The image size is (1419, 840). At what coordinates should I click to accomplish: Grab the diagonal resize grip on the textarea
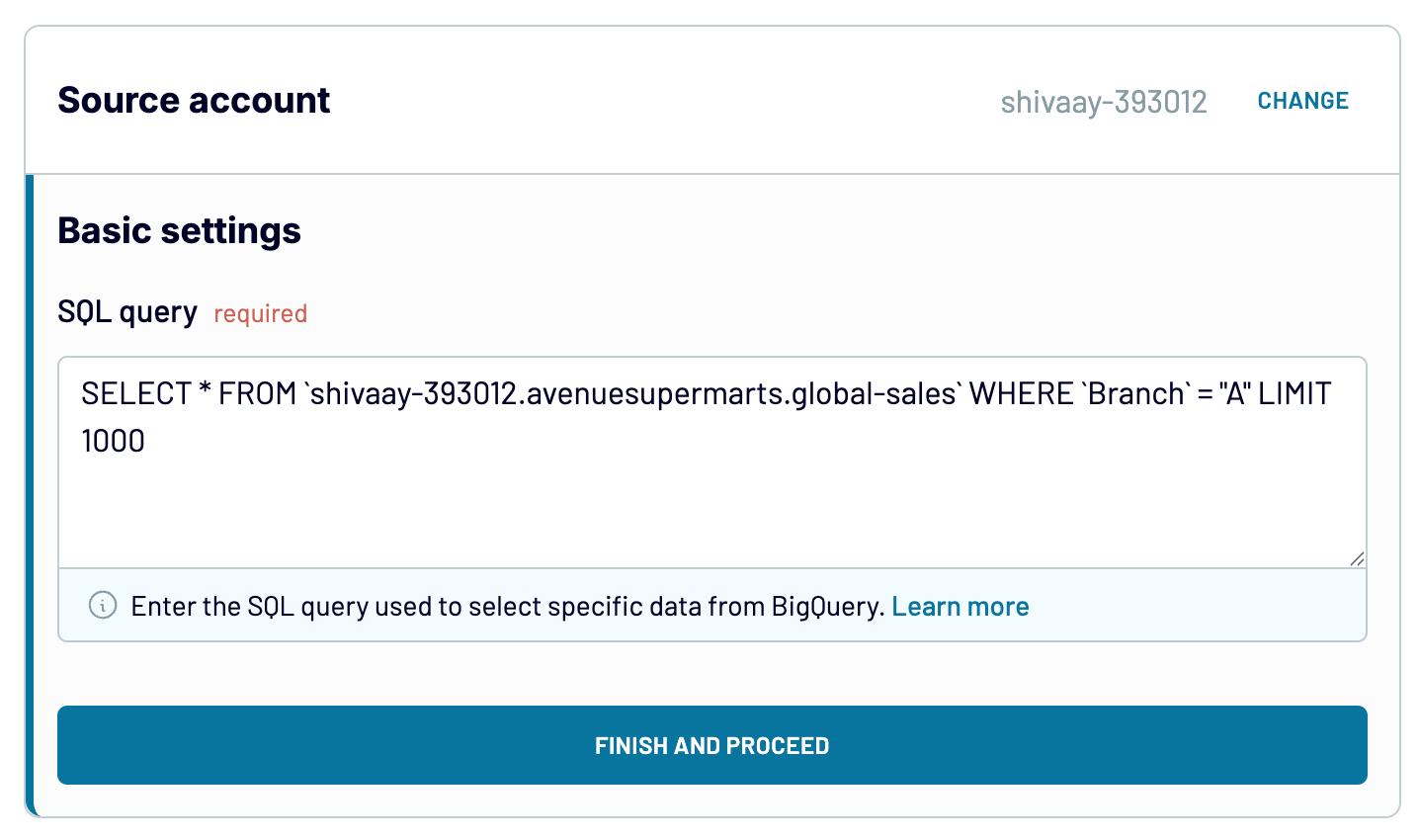point(1357,559)
